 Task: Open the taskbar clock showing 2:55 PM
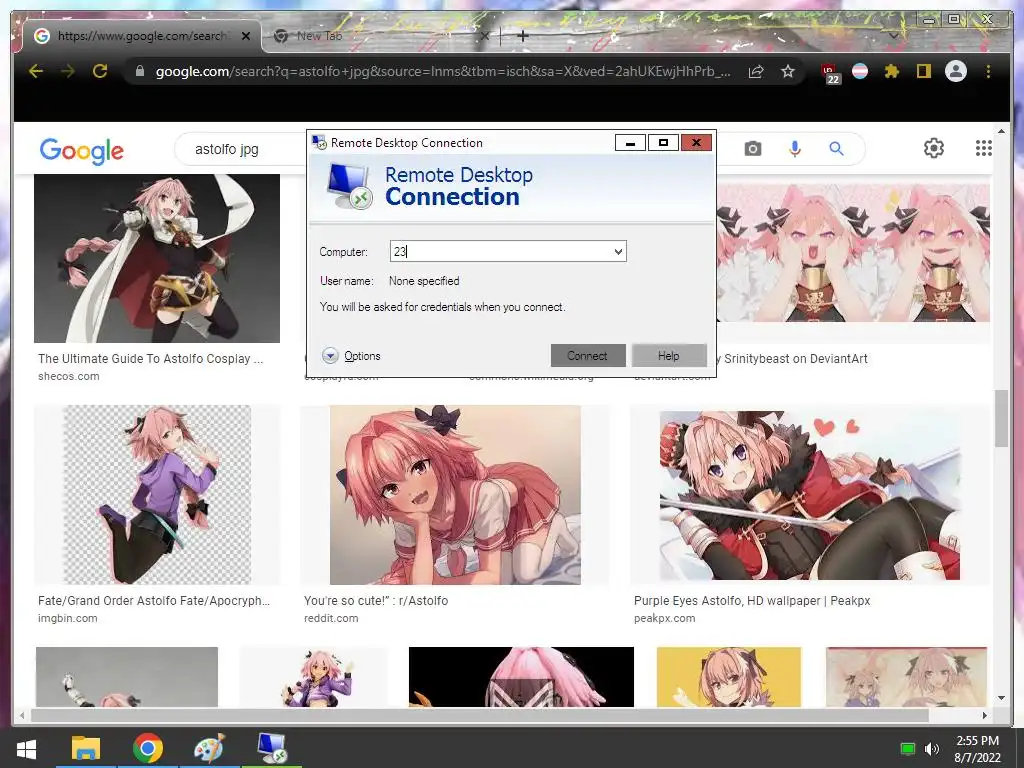[978, 749]
